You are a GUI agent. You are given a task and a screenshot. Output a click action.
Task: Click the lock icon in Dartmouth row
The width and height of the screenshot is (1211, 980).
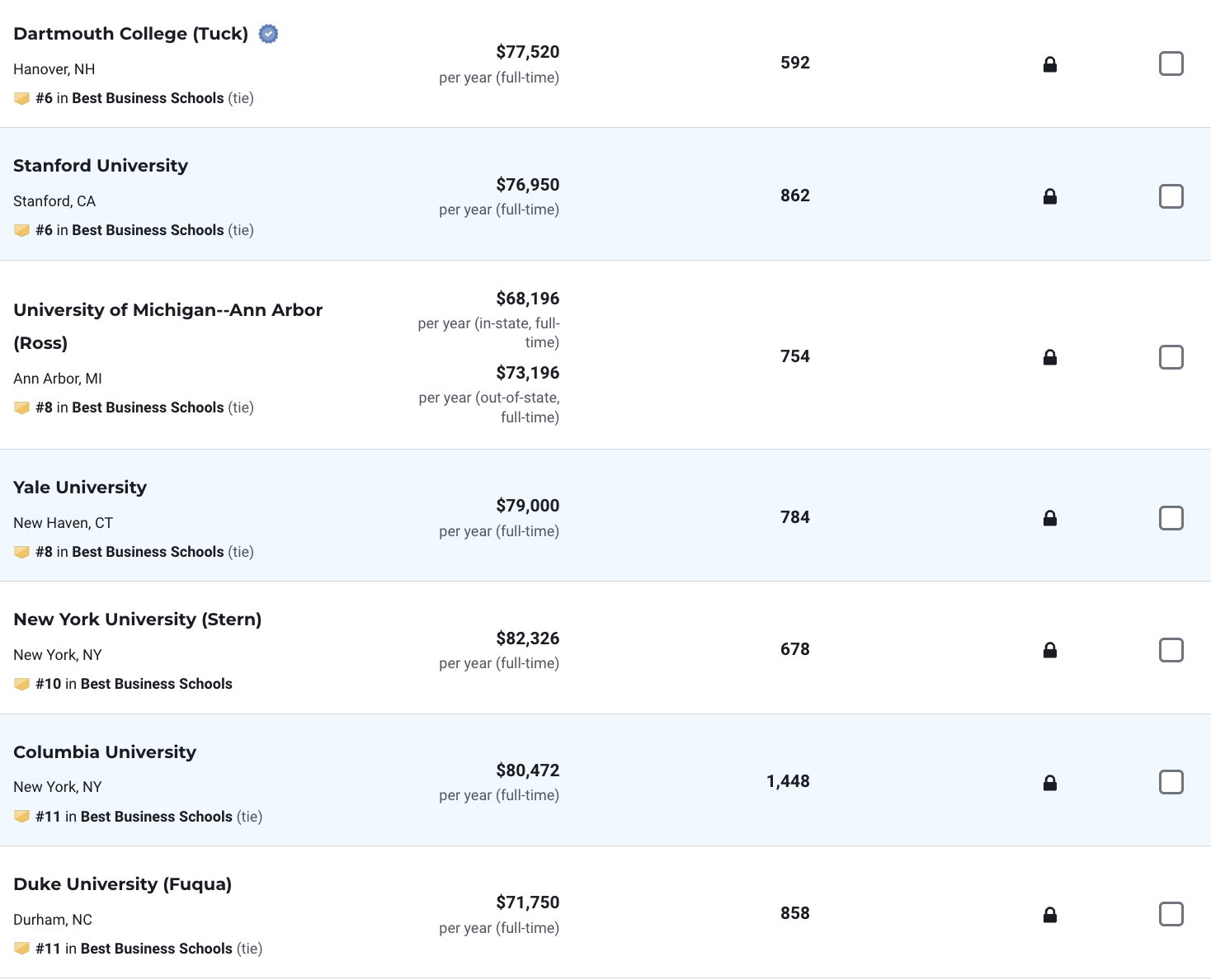(x=1049, y=64)
